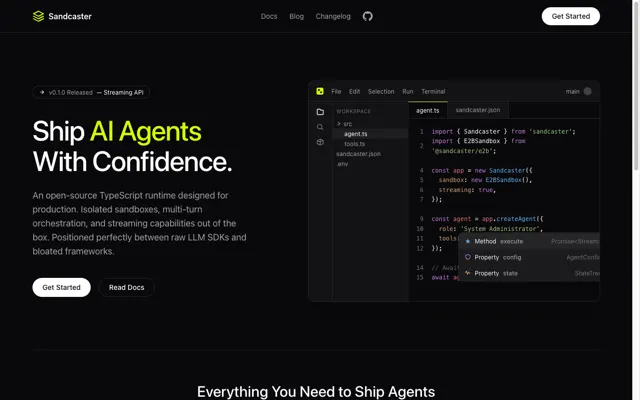Open the Blog navigation link
Image resolution: width=640 pixels, height=400 pixels.
pyautogui.click(x=296, y=16)
